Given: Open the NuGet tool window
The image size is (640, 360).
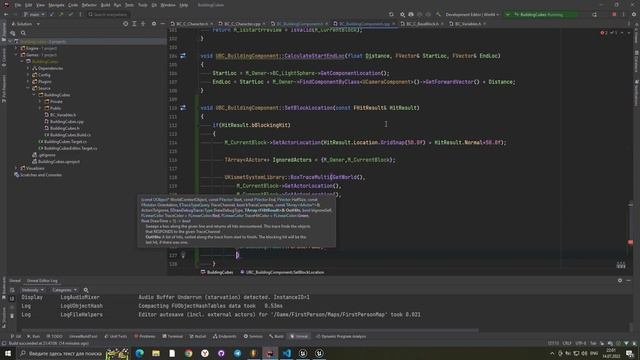Looking at the screenshot, I should [x=198, y=336].
